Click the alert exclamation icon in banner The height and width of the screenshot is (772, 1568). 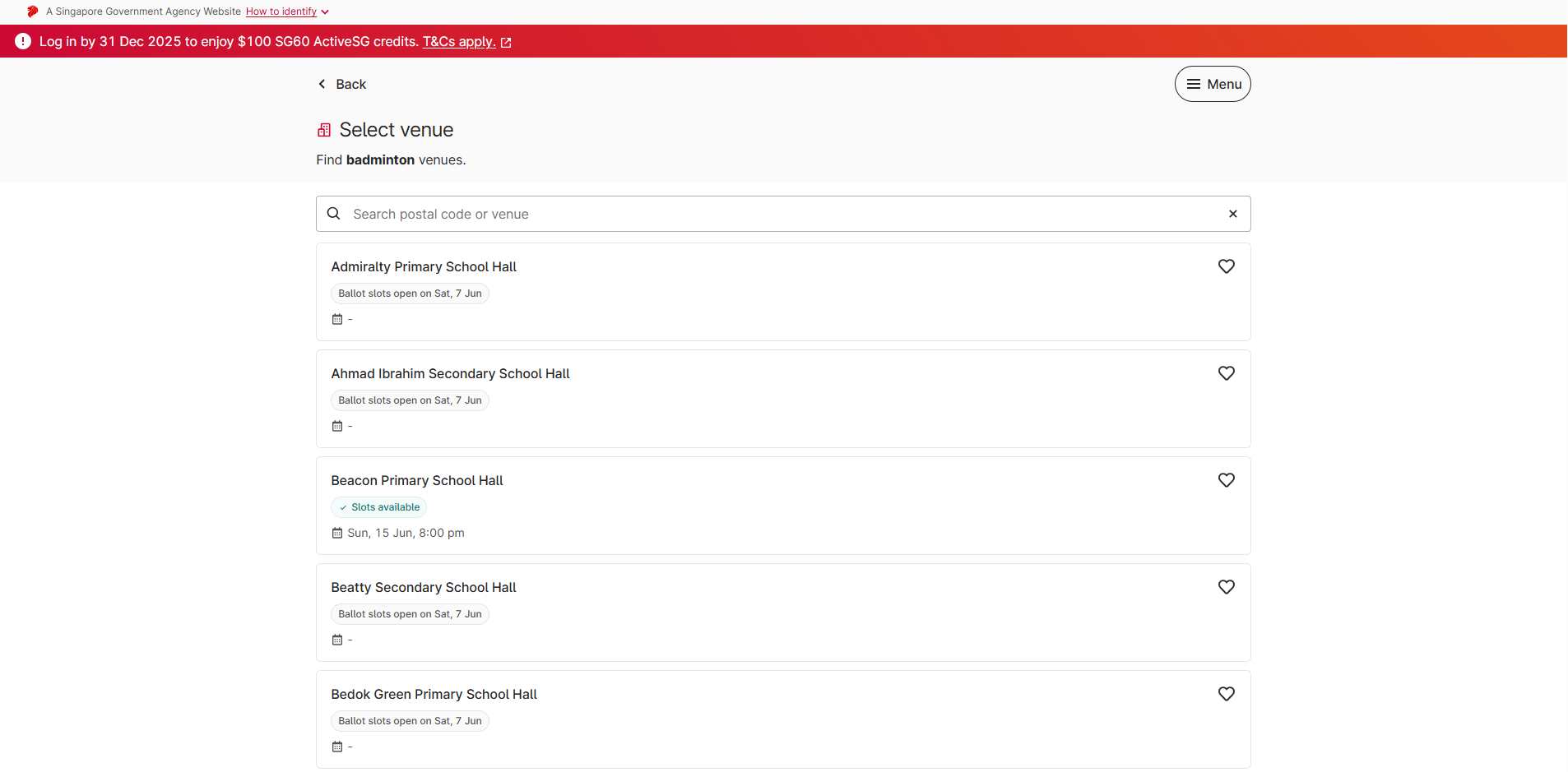[x=23, y=41]
